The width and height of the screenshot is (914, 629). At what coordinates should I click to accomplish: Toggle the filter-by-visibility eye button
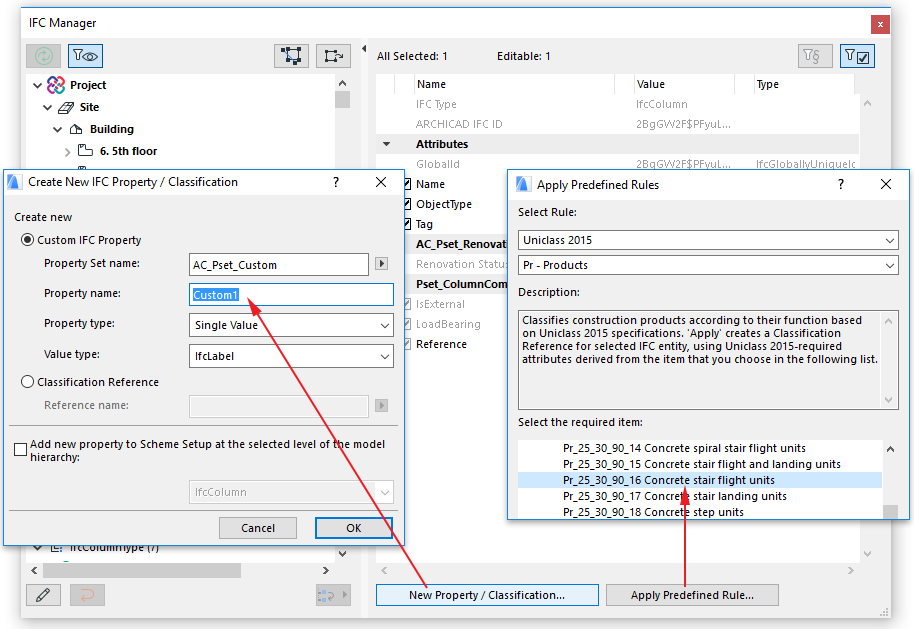pyautogui.click(x=85, y=56)
